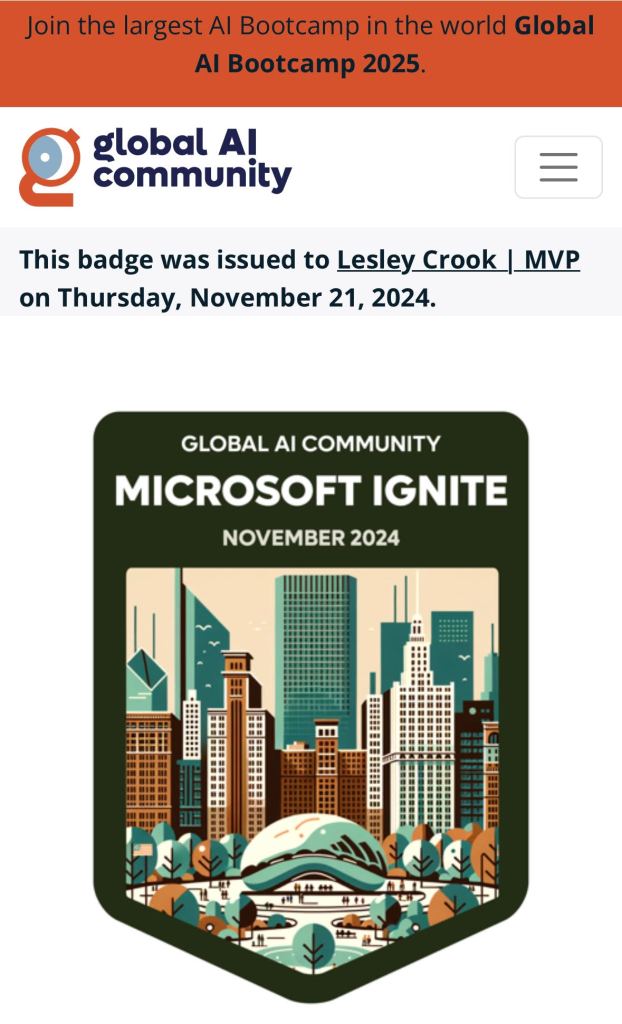Click the "MICROSOFT IGNITE" badge title
The image size is (622, 1024).
pos(311,491)
